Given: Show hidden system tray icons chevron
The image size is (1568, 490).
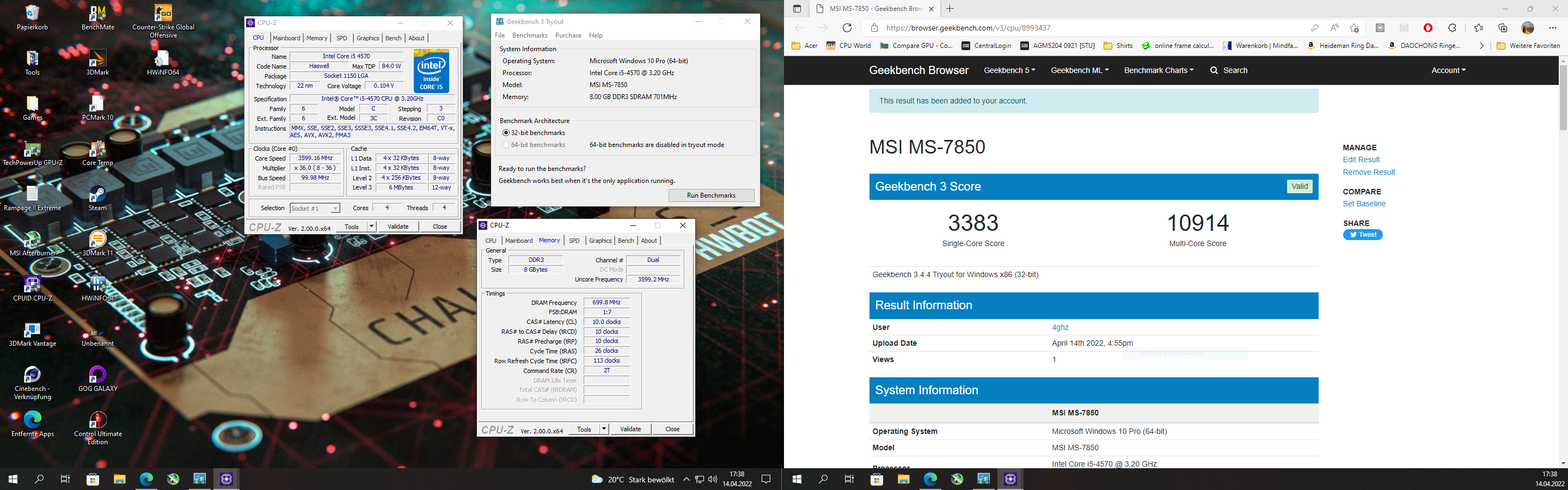Looking at the screenshot, I should tap(686, 479).
